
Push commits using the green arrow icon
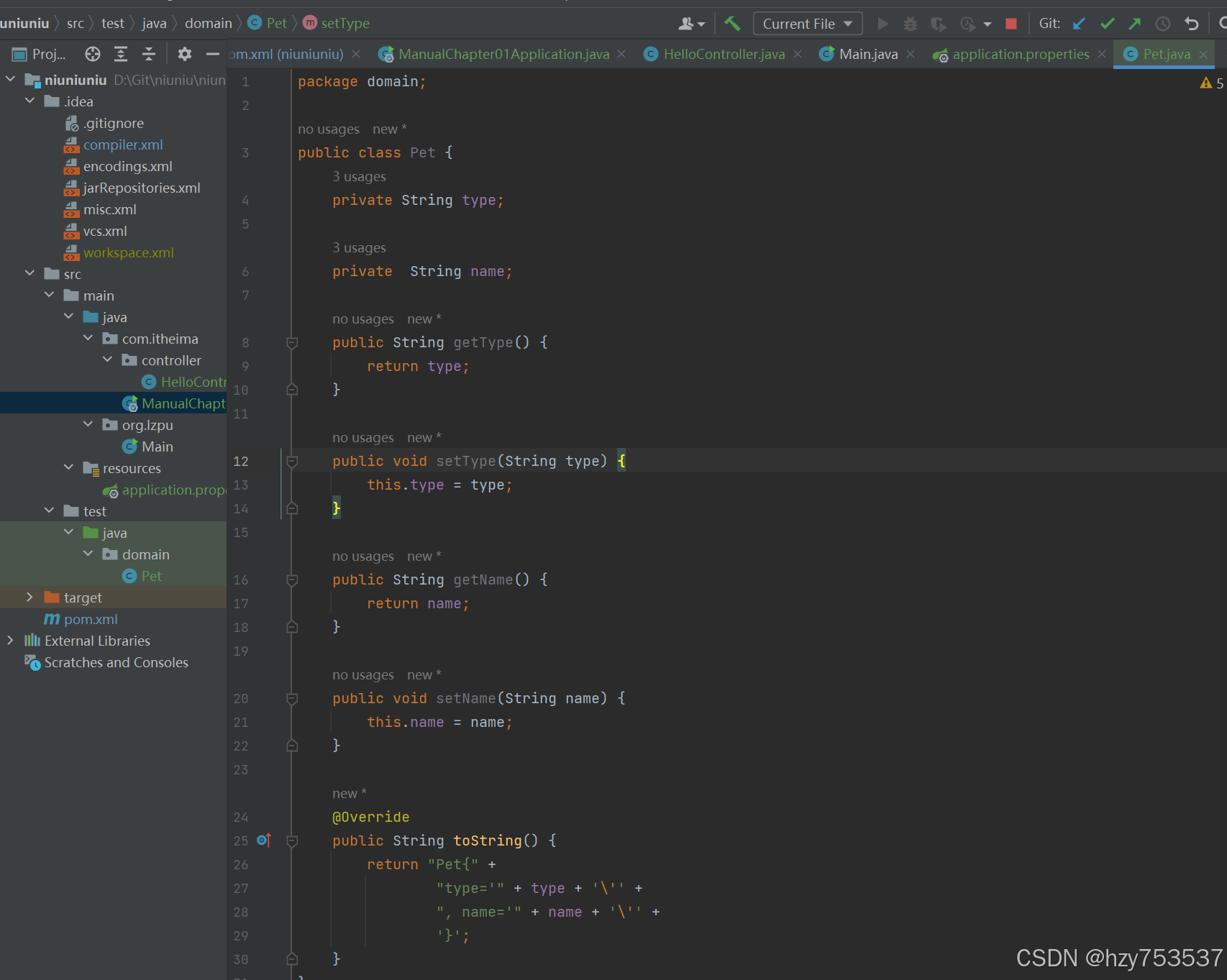1134,23
